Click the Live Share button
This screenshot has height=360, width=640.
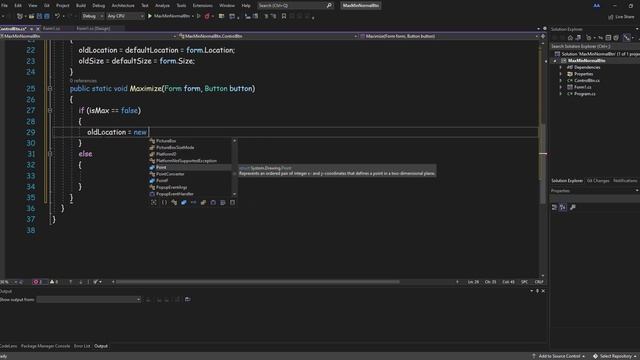621,17
